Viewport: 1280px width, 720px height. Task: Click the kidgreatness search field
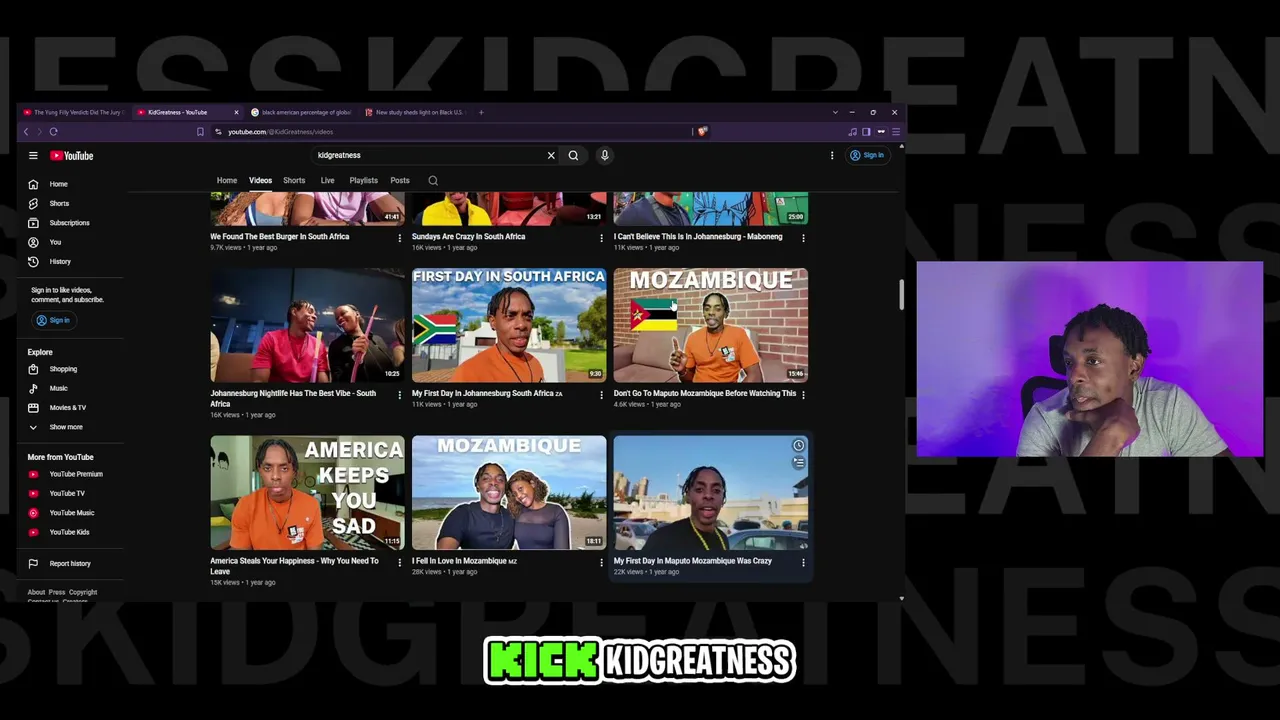[x=428, y=155]
